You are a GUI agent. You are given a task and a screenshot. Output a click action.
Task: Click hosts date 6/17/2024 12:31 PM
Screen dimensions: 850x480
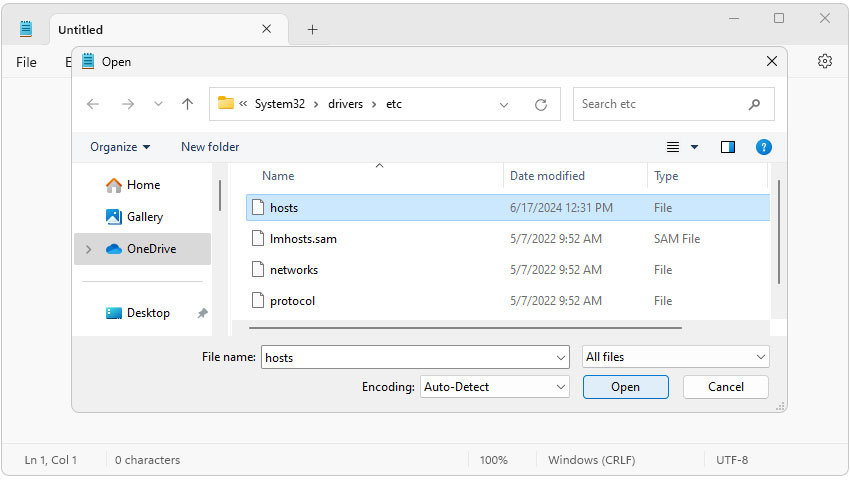point(561,208)
